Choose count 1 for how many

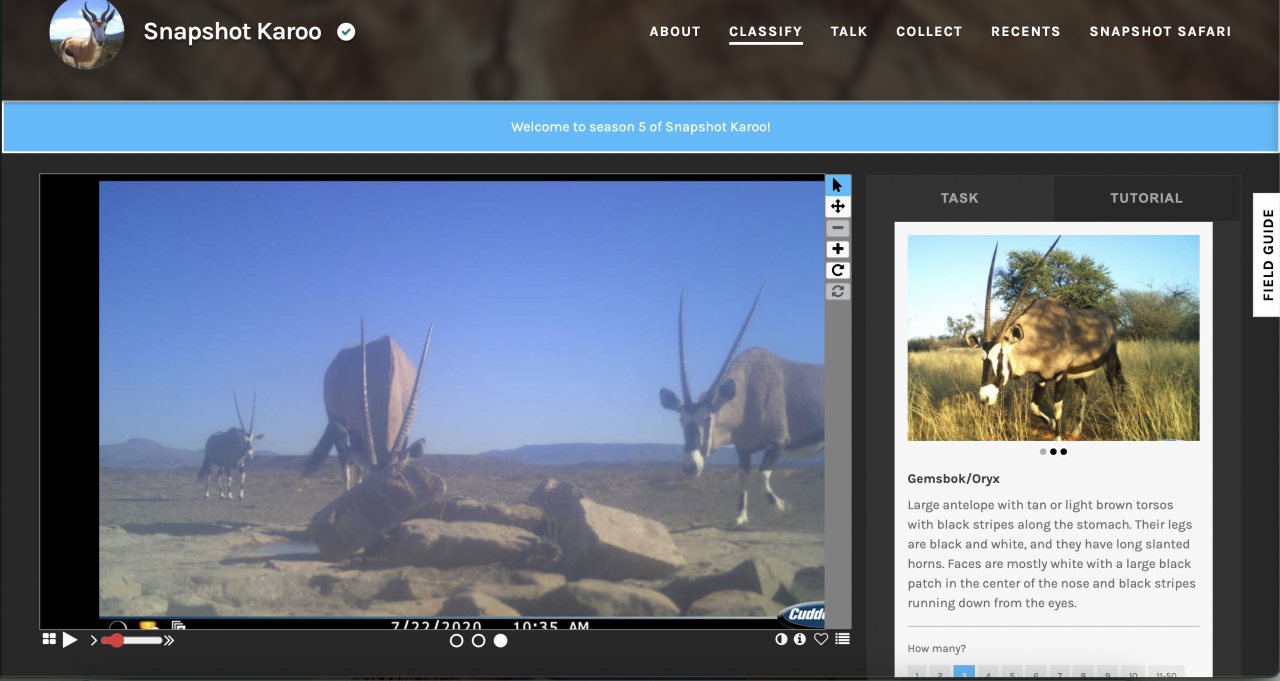click(x=917, y=673)
